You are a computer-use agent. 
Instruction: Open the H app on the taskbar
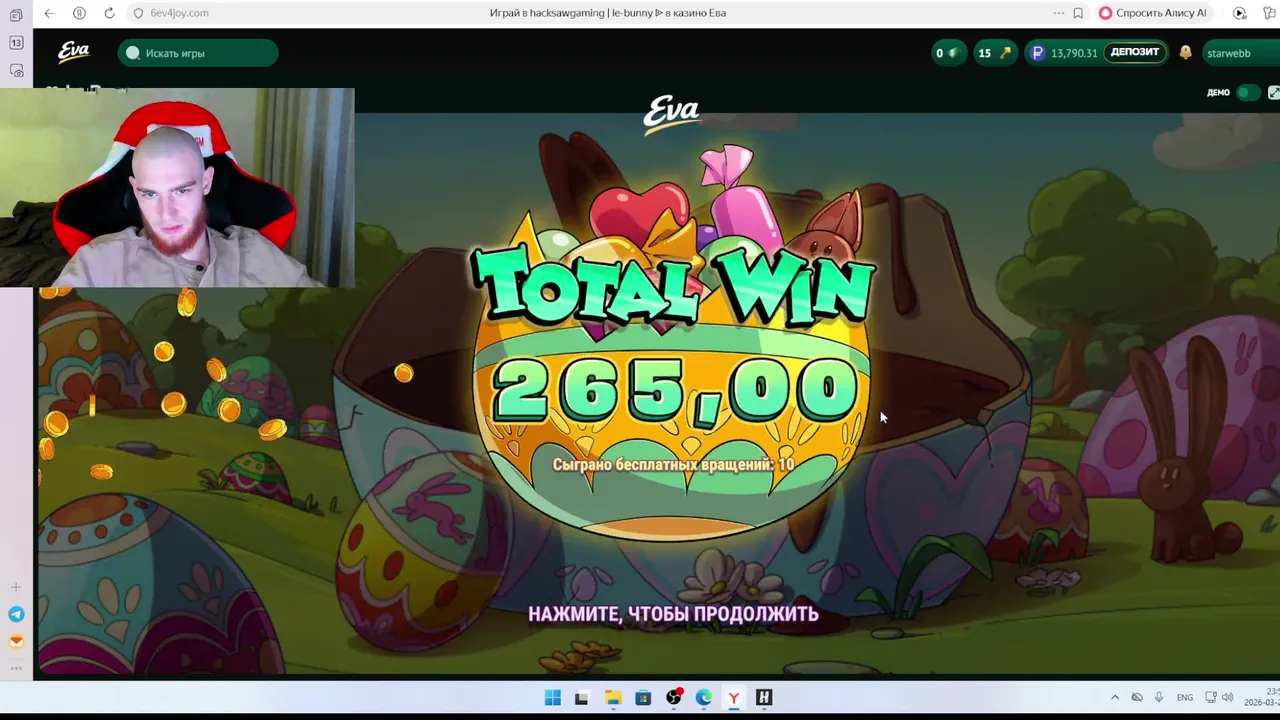pyautogui.click(x=764, y=697)
